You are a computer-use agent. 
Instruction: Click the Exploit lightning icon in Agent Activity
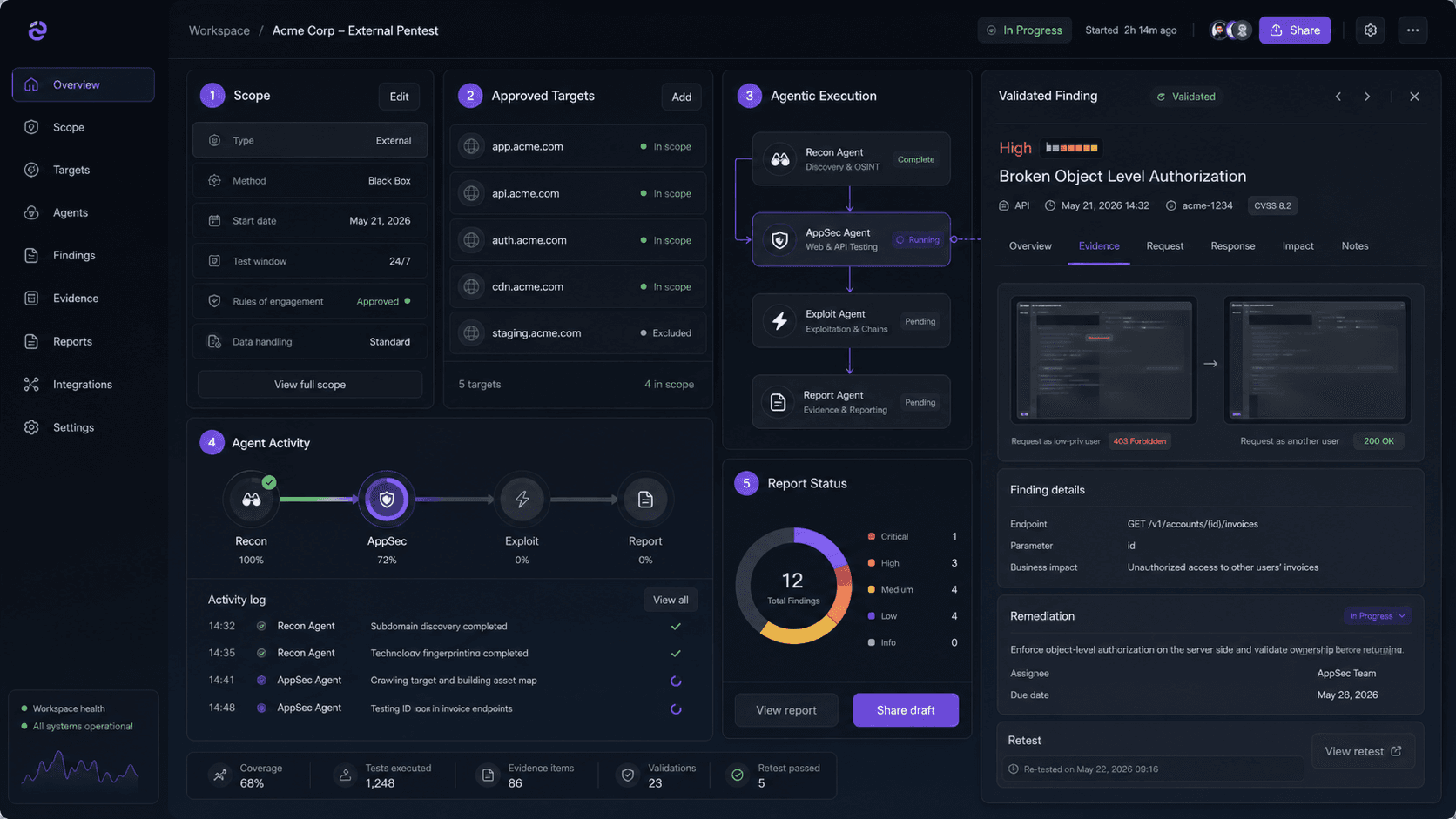click(522, 500)
